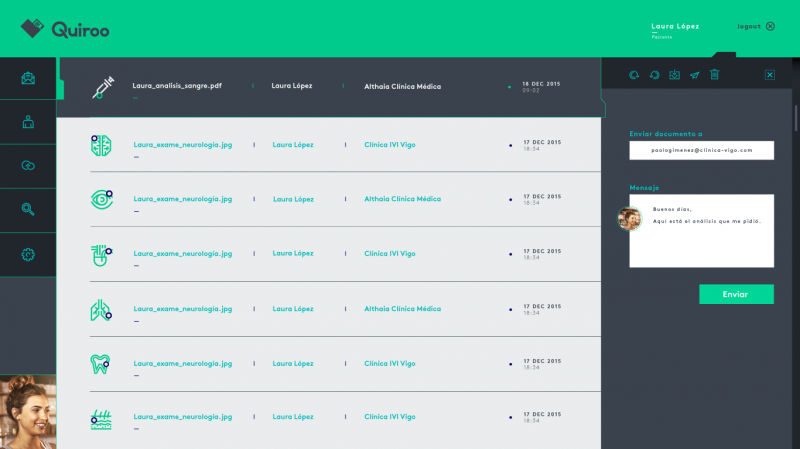Open the patient profile sidebar icon
800x449 pixels.
click(x=28, y=122)
